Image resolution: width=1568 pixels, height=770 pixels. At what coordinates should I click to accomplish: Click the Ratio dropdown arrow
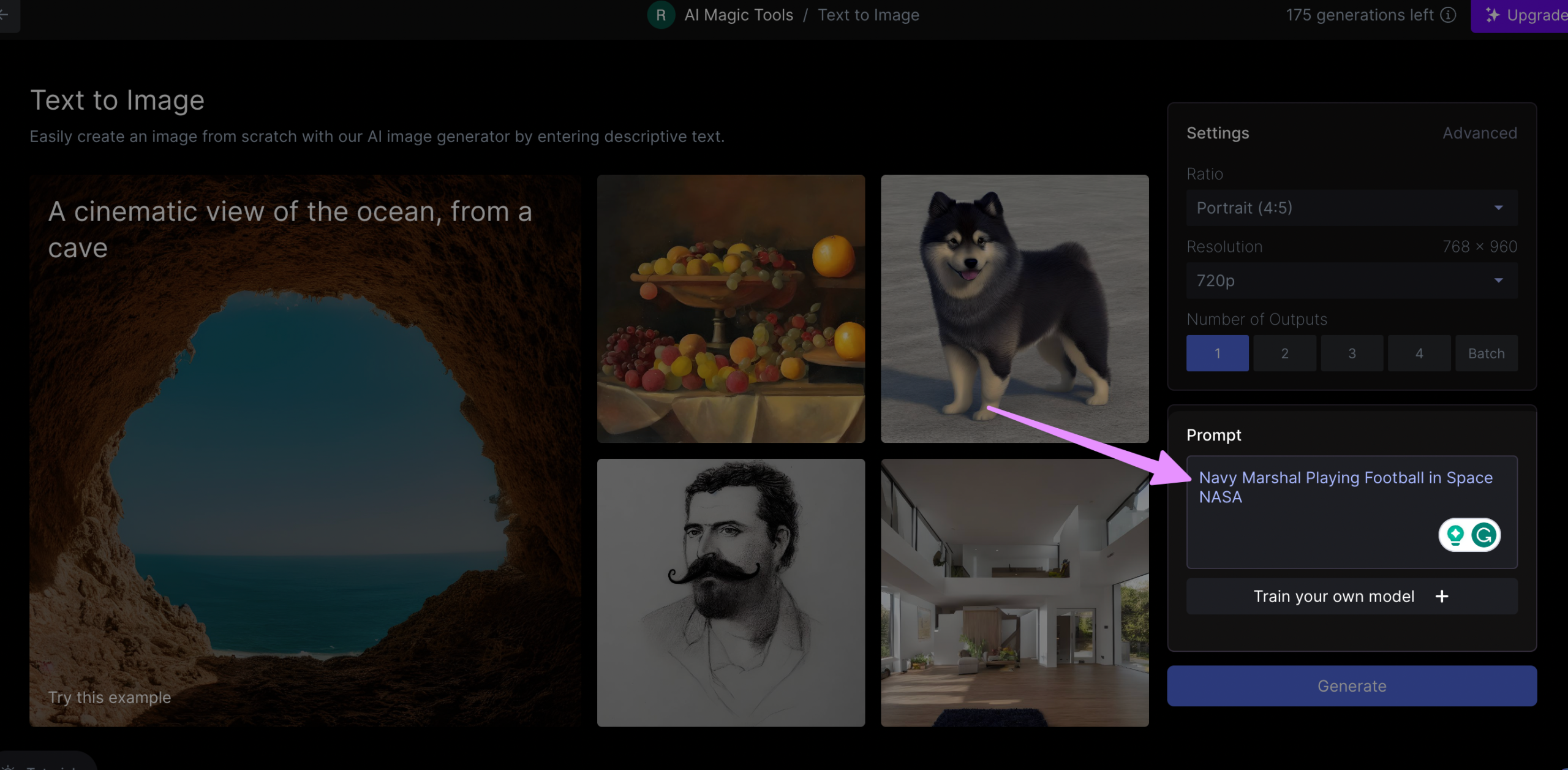pos(1498,208)
